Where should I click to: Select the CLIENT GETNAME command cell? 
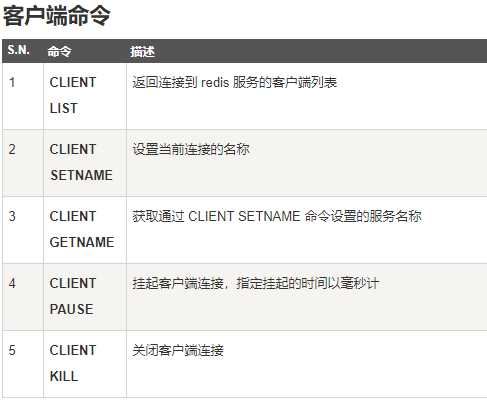(85, 230)
